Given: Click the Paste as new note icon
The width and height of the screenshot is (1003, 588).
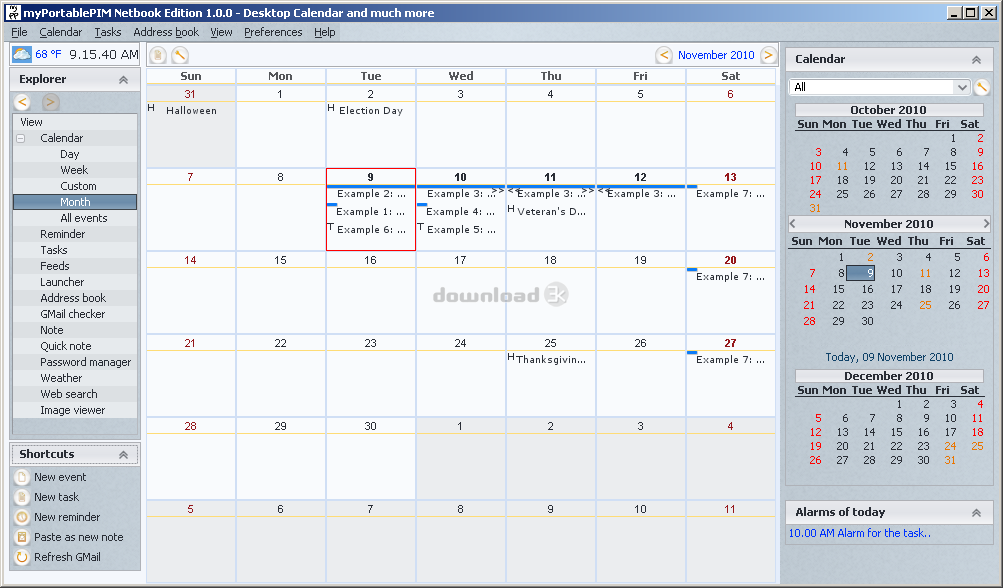Looking at the screenshot, I should (22, 537).
